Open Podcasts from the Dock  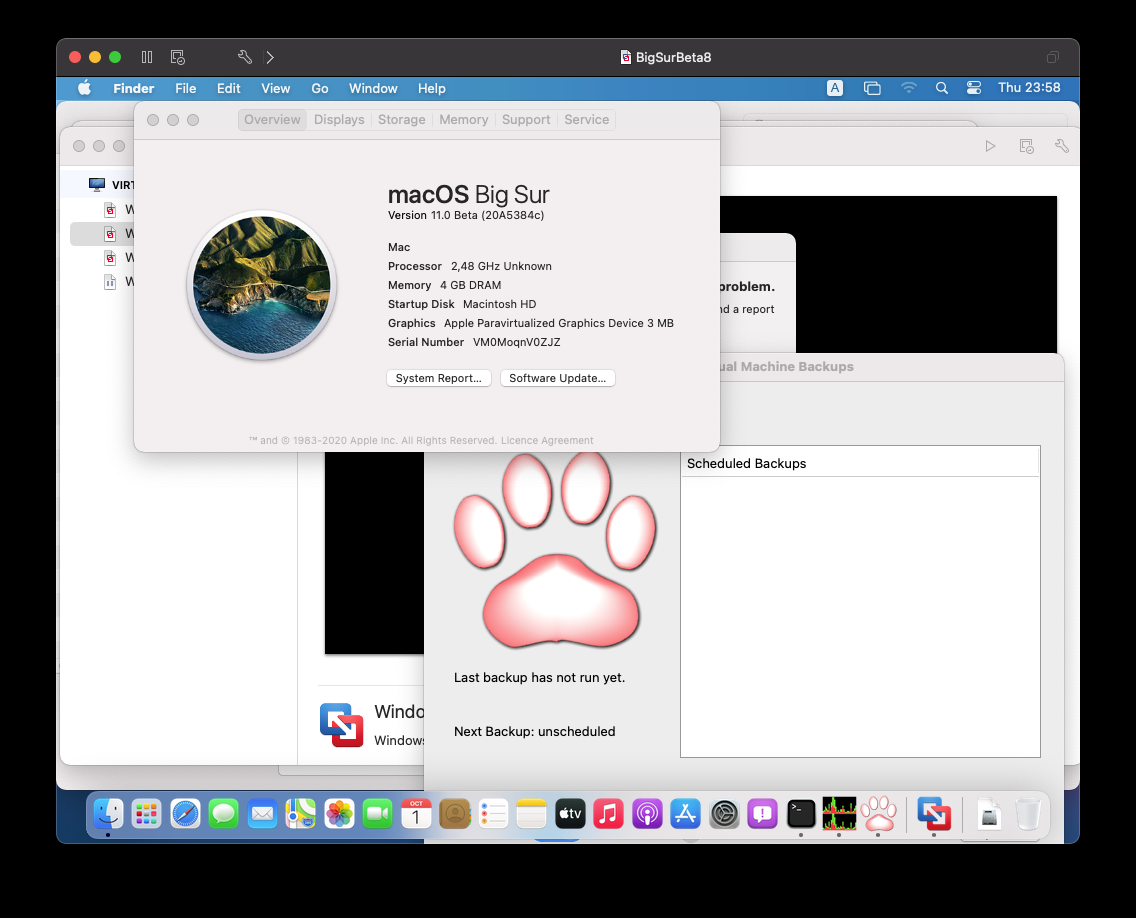(x=647, y=814)
